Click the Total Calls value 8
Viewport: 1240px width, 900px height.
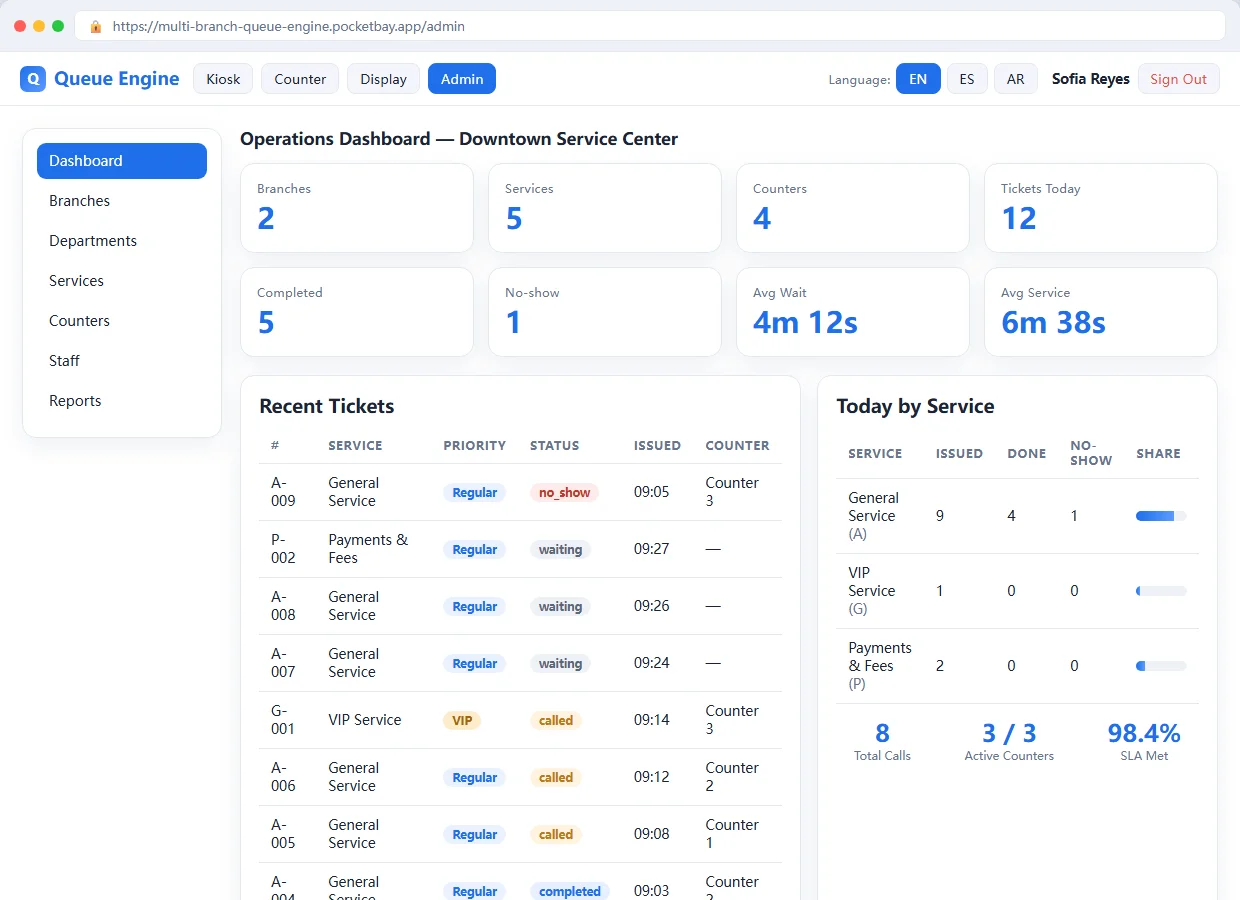882,733
